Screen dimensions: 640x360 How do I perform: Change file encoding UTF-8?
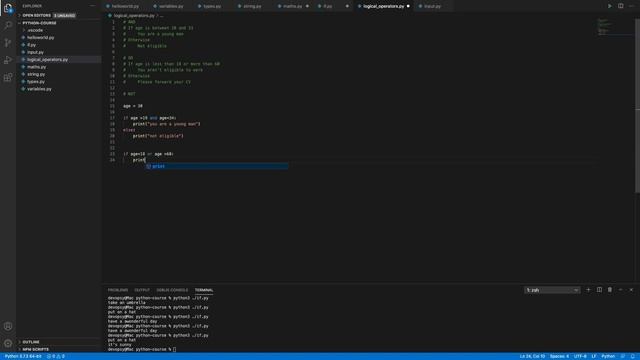pos(580,356)
